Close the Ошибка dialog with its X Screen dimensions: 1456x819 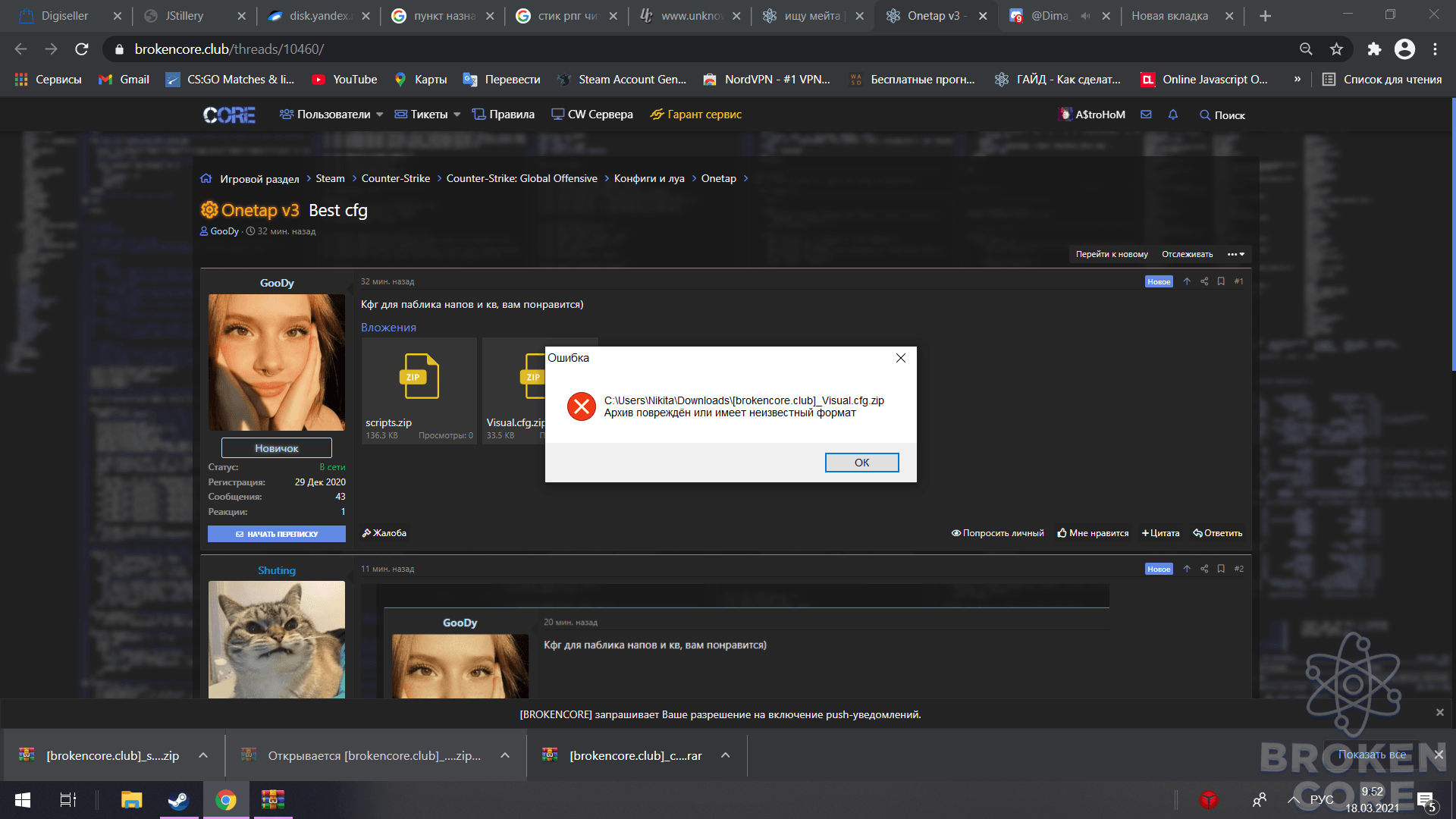point(901,358)
